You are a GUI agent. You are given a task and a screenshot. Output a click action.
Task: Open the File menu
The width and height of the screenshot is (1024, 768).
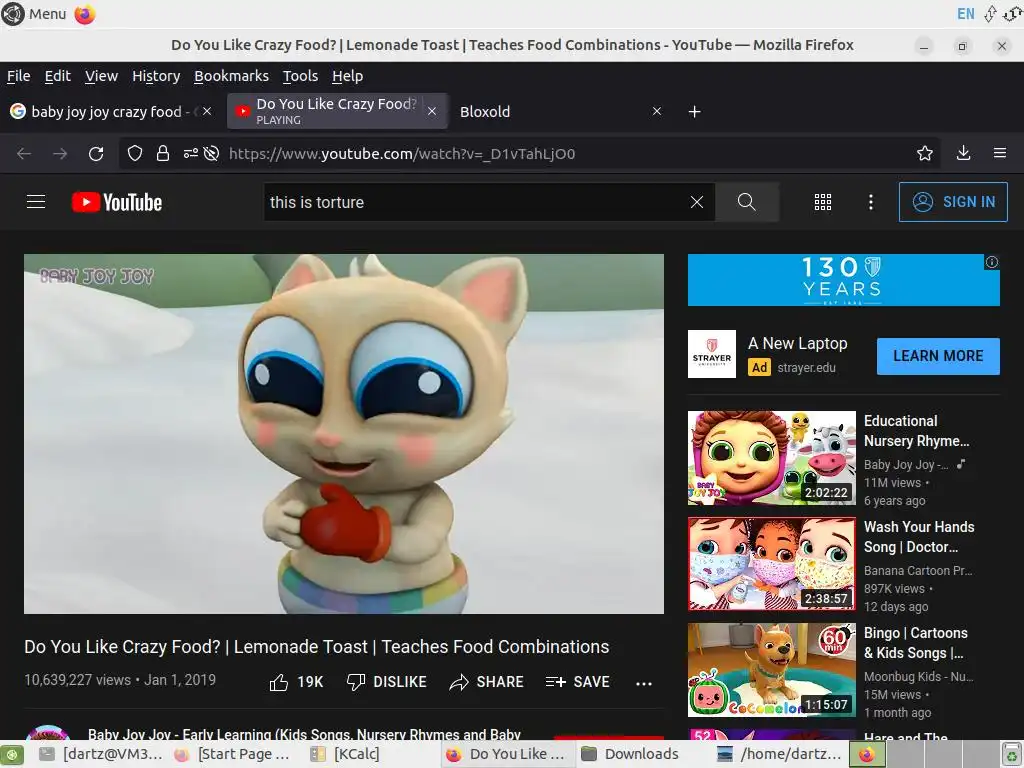click(x=18, y=76)
